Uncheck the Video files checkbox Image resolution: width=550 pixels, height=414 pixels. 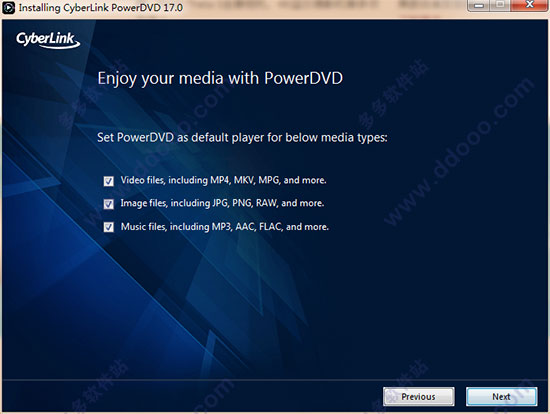(x=108, y=181)
